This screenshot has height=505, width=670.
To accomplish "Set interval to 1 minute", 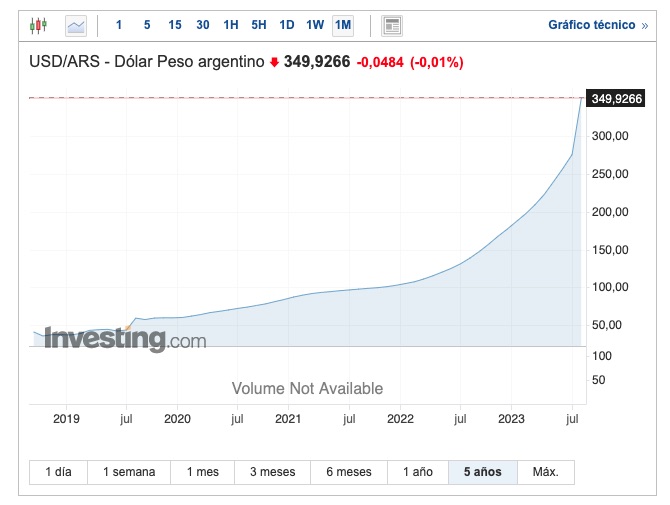I will pyautogui.click(x=119, y=24).
